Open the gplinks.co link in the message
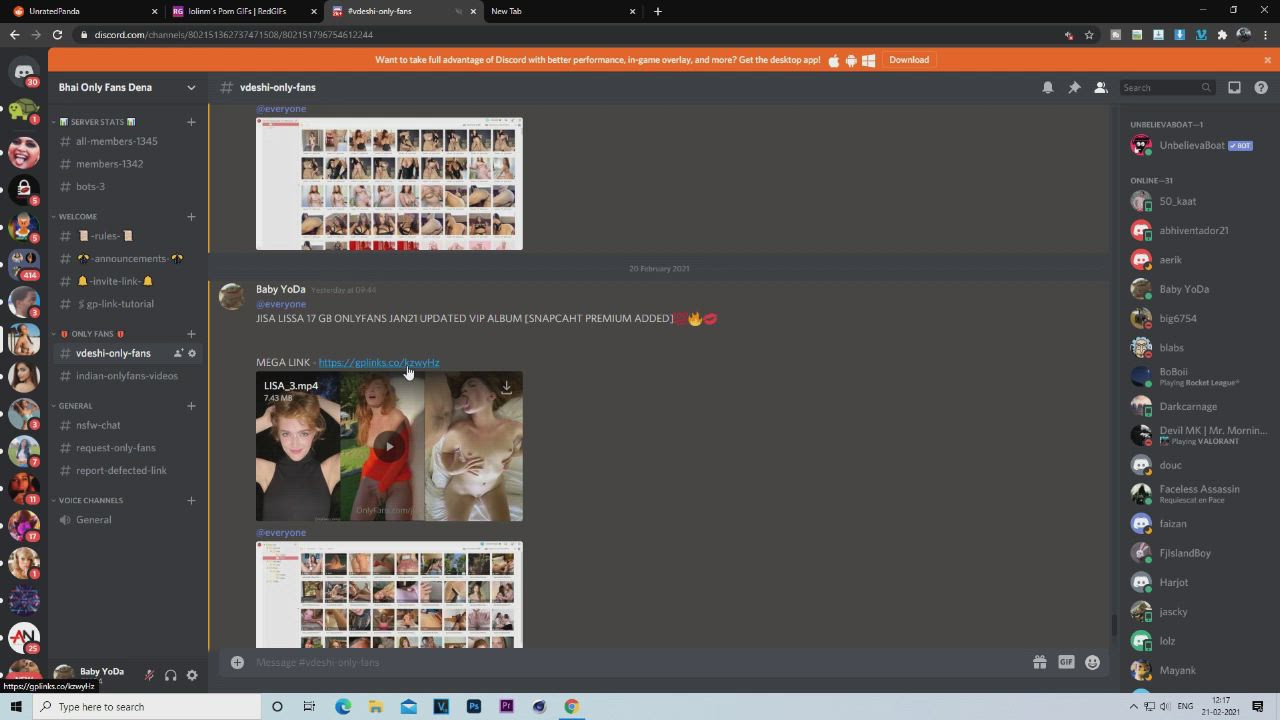The image size is (1280, 720). [x=378, y=362]
